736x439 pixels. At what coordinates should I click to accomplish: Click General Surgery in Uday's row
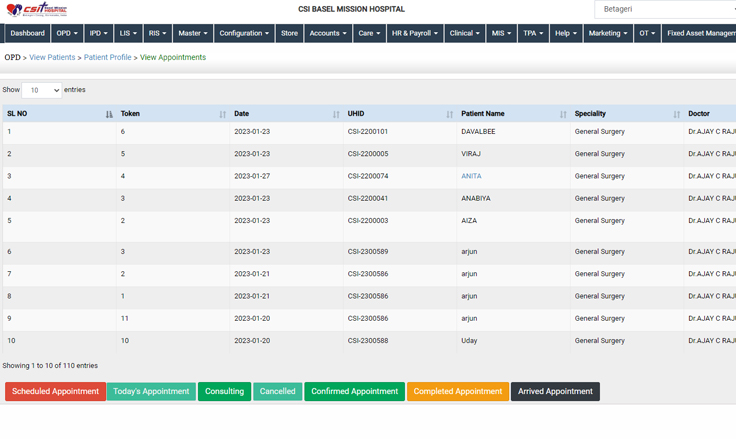(599, 341)
